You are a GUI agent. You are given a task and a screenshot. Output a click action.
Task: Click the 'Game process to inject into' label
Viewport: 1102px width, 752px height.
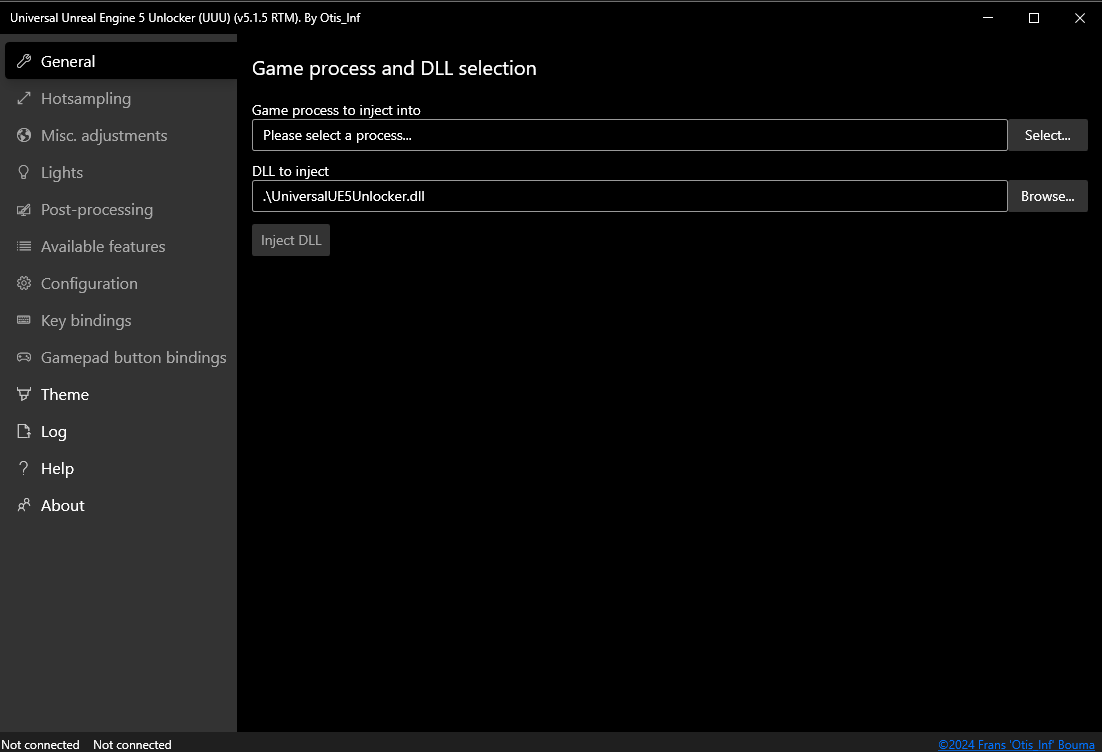click(336, 110)
